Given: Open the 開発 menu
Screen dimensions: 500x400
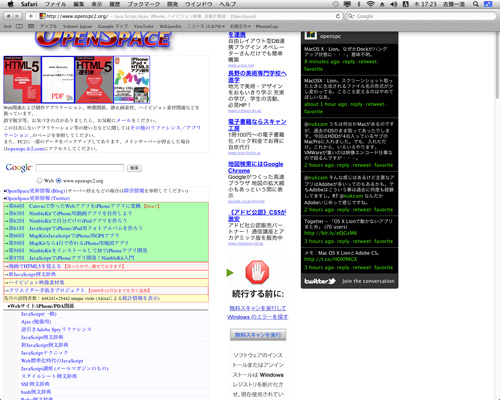Looking at the screenshot, I should [172, 4].
